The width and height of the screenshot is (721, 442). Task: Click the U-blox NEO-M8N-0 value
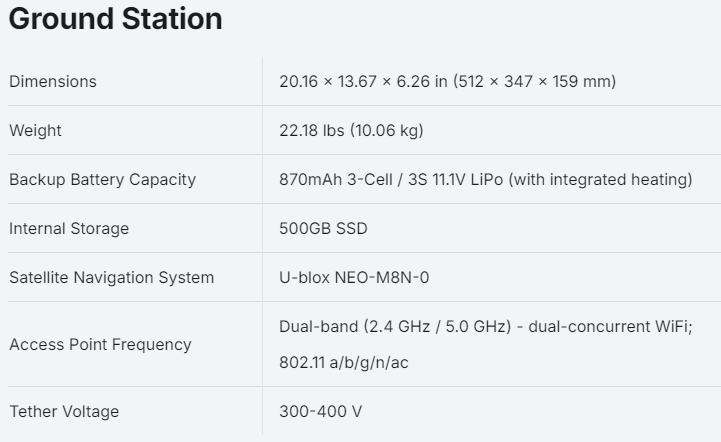tap(354, 277)
